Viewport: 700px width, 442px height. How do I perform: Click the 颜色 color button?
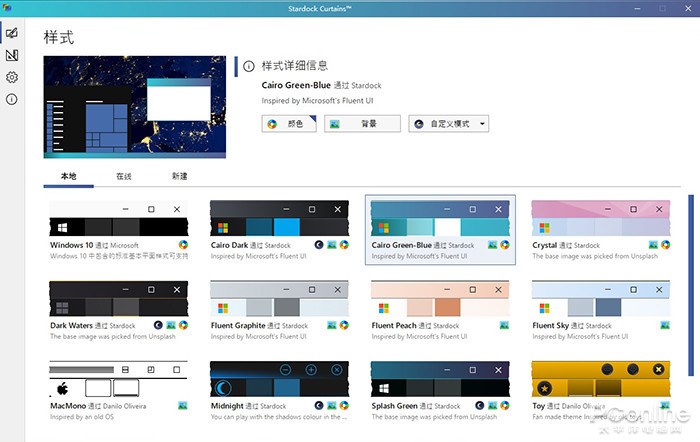coord(289,124)
